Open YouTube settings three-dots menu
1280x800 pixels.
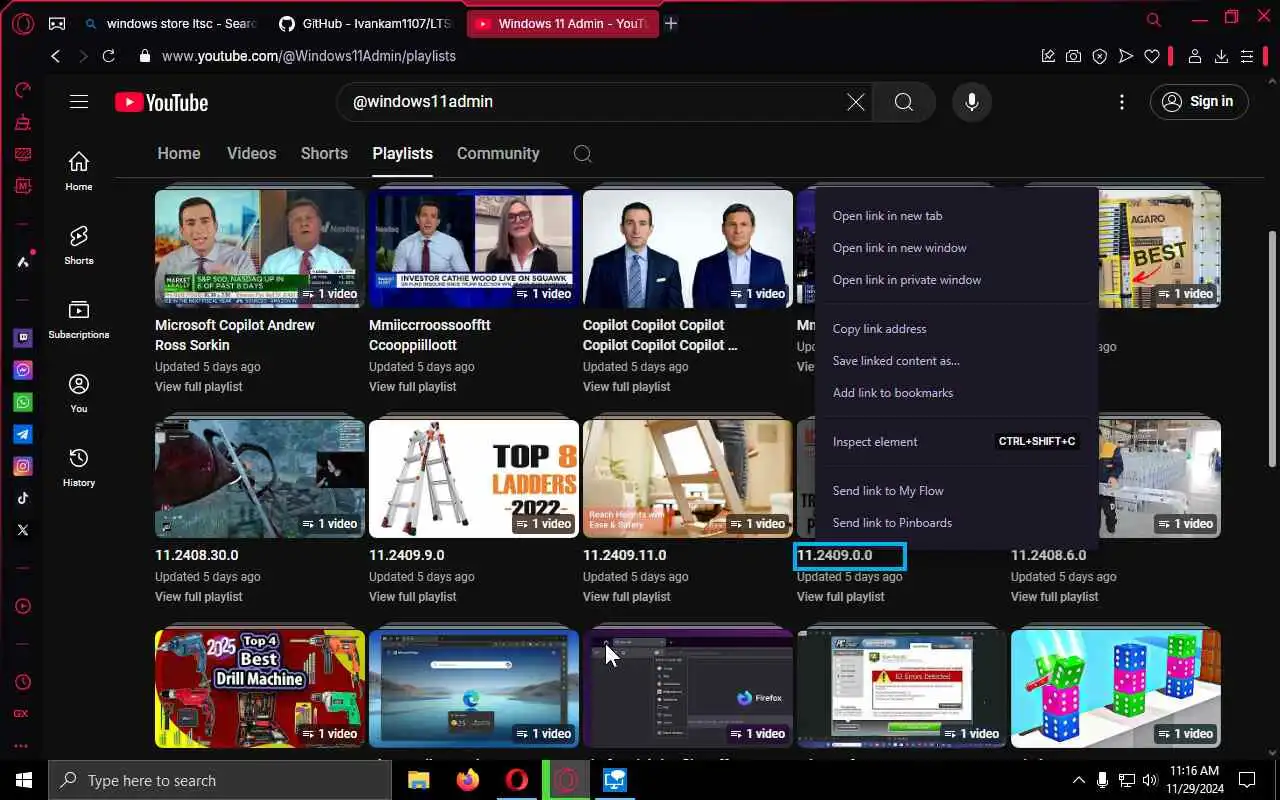coord(1122,102)
